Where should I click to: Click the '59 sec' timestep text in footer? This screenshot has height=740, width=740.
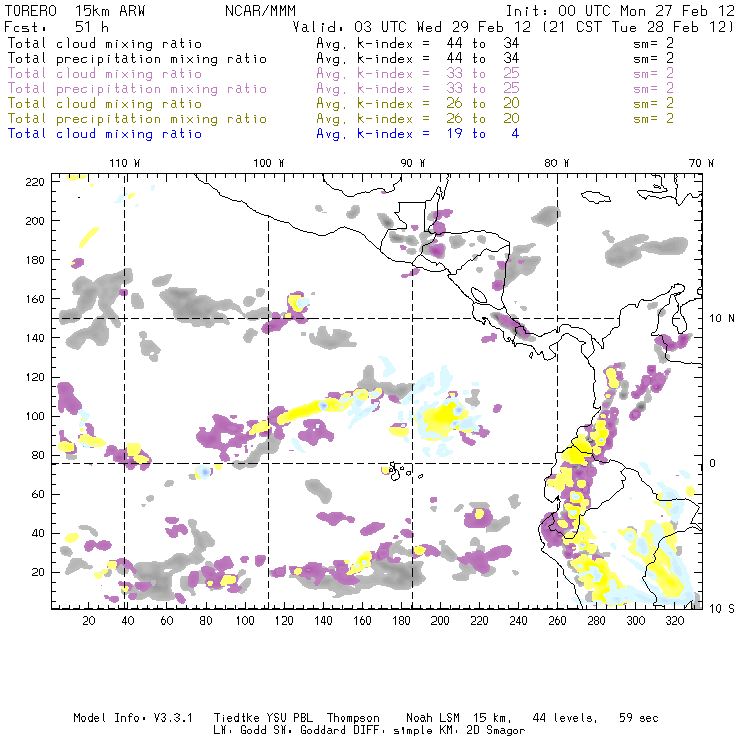[639, 718]
